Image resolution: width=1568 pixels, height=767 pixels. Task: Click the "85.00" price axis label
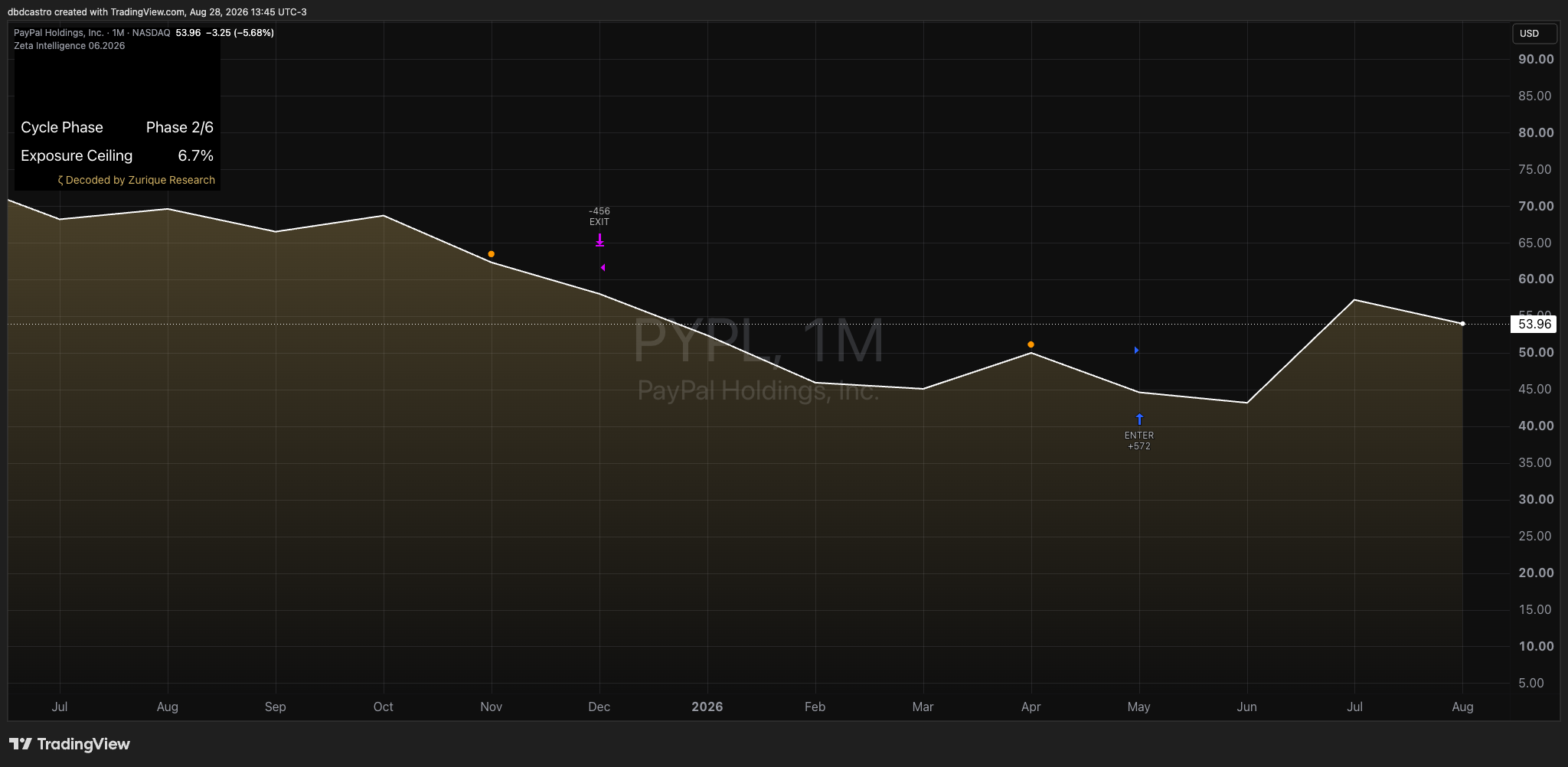point(1536,96)
